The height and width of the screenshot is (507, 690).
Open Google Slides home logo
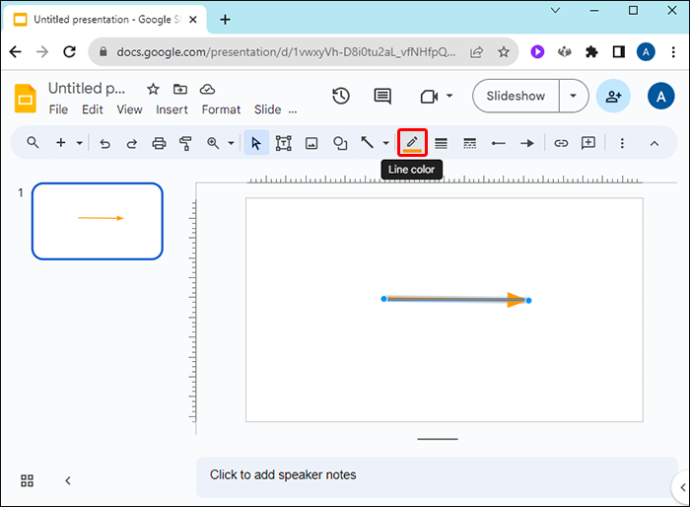click(25, 98)
